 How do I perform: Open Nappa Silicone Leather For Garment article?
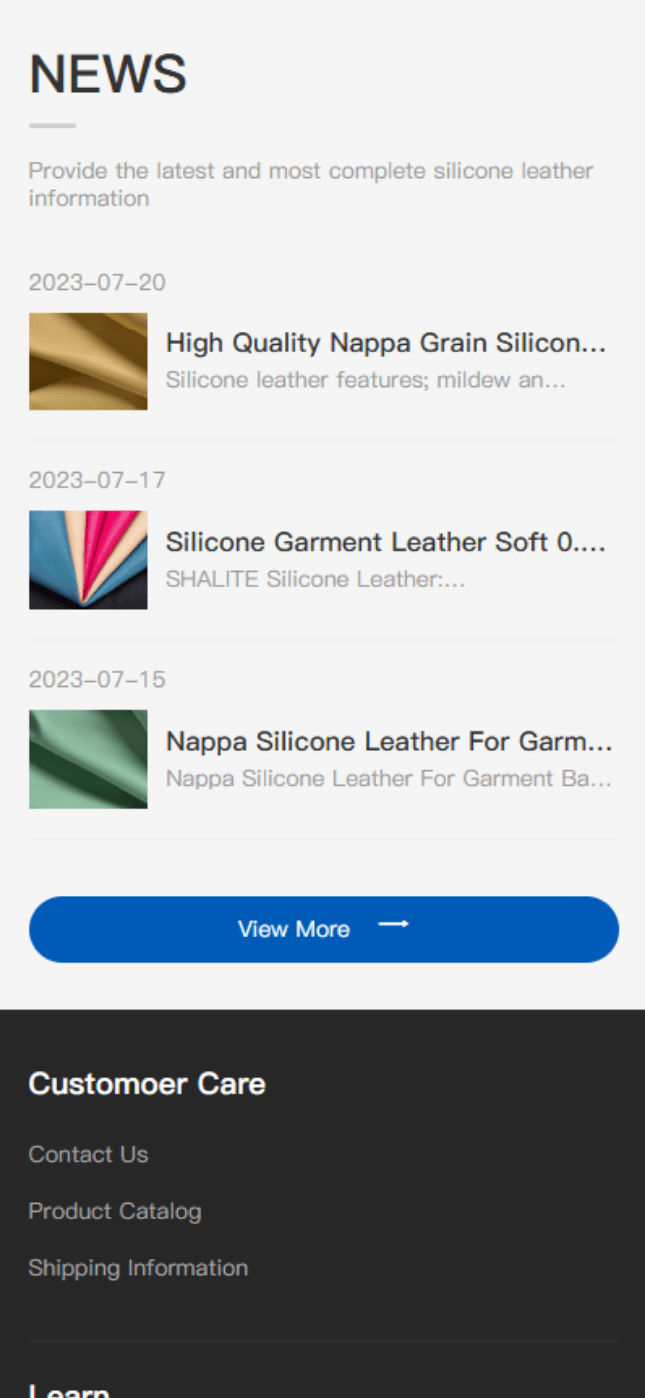(x=389, y=741)
